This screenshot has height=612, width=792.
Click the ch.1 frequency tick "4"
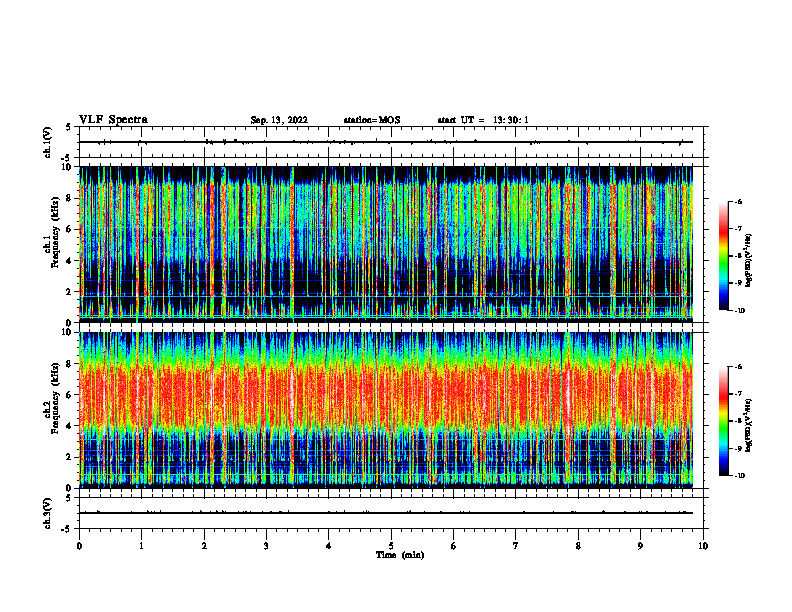point(70,261)
